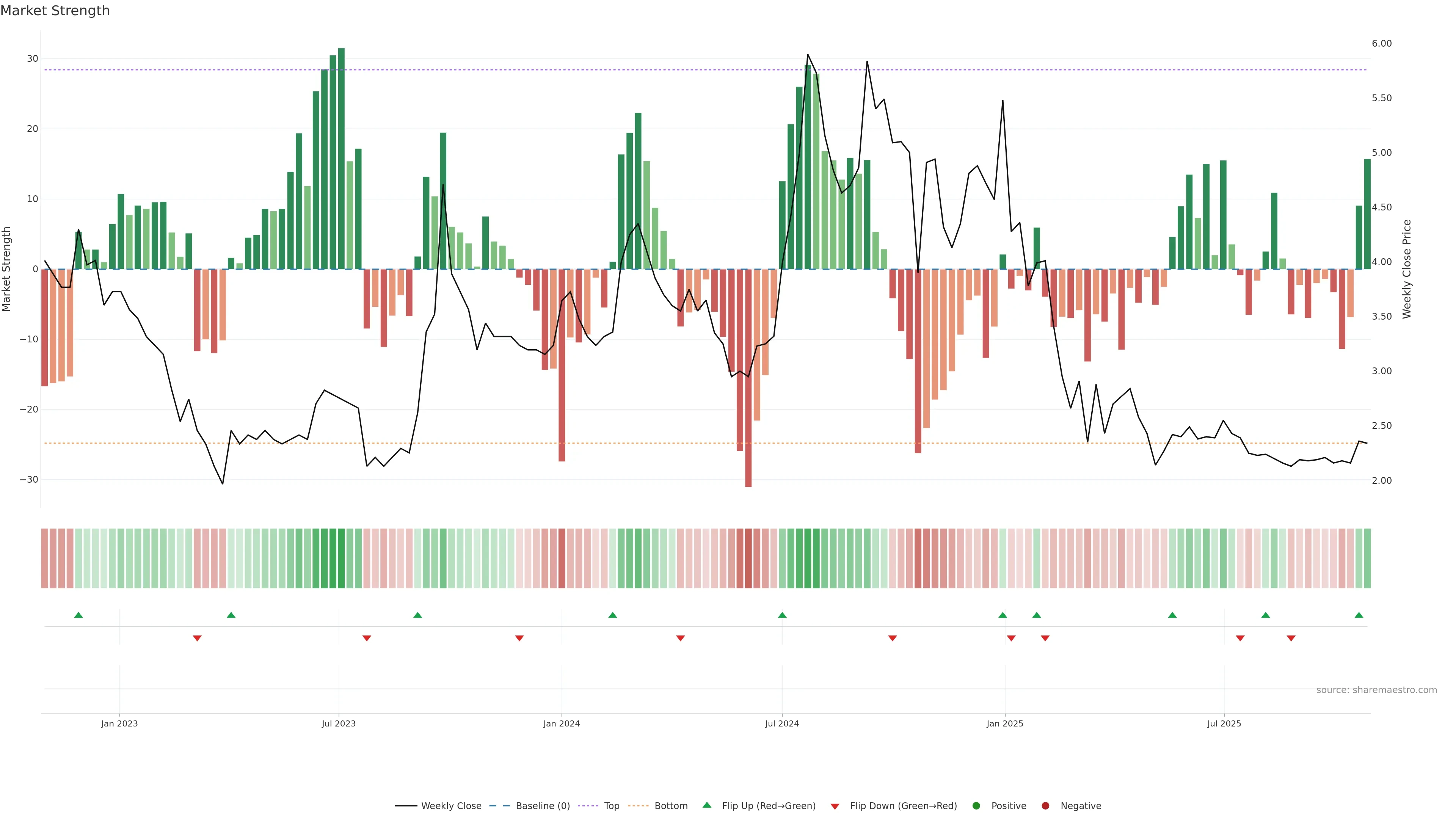The image size is (1456, 819).
Task: Click the dark red Negative circle in the legend
Action: [x=1045, y=806]
